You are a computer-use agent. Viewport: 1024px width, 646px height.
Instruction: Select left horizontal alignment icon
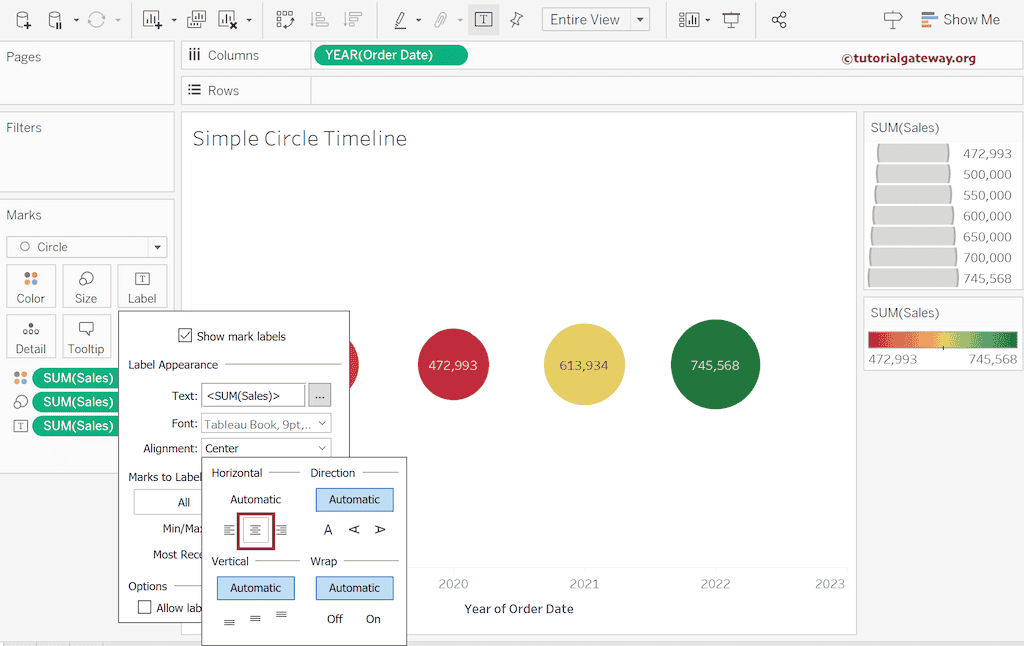point(229,530)
